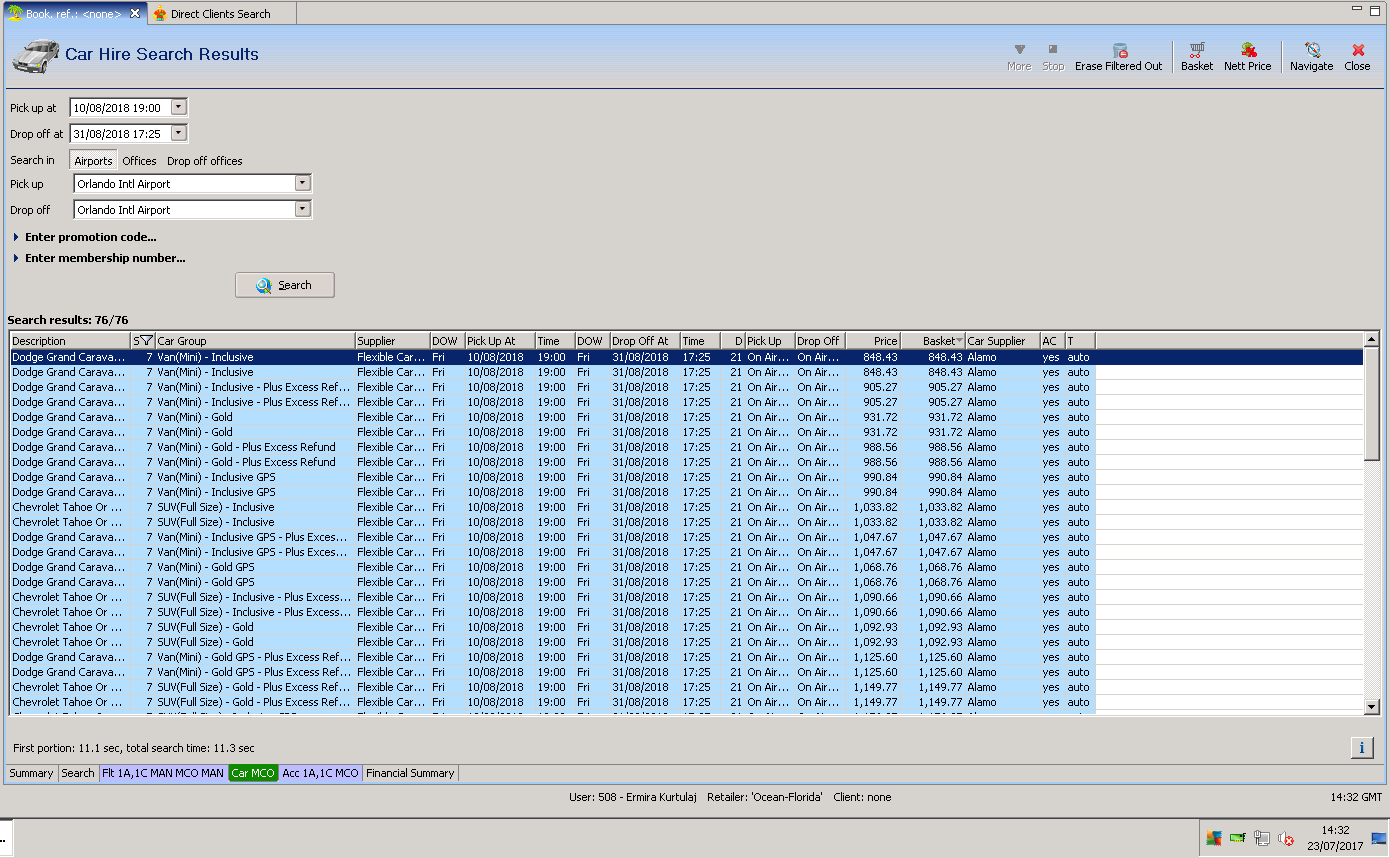Open the Search bottom tab
1390x858 pixels.
pyautogui.click(x=78, y=773)
